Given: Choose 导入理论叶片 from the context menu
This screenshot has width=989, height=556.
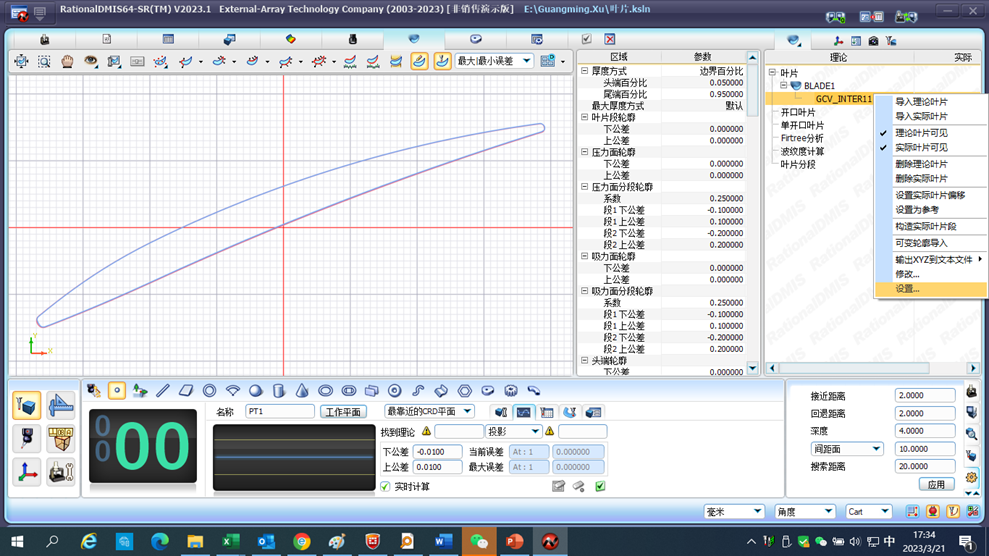Looking at the screenshot, I should (921, 102).
